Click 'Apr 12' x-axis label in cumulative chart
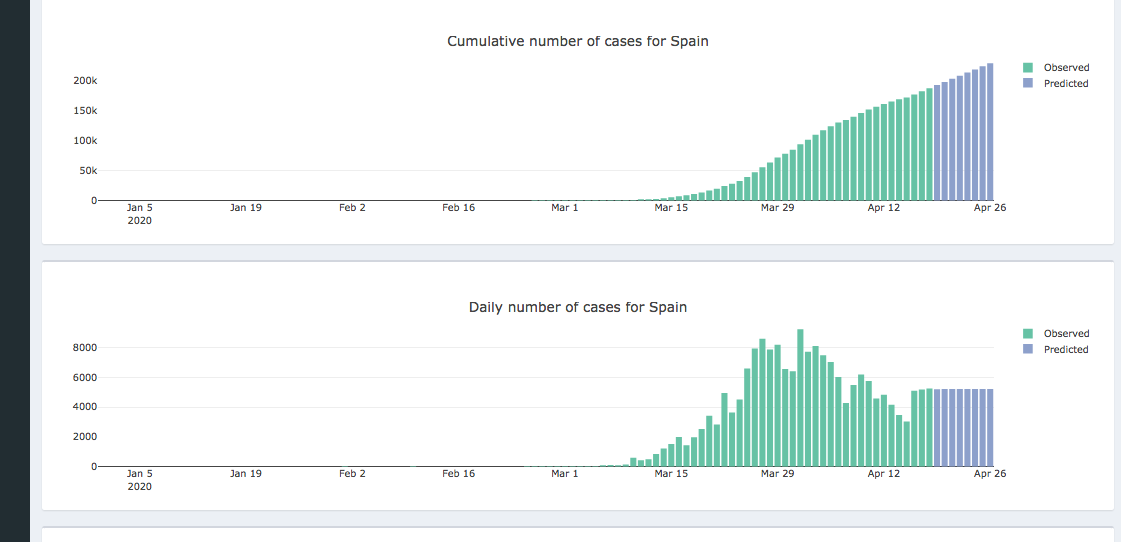The height and width of the screenshot is (542, 1121). (883, 208)
